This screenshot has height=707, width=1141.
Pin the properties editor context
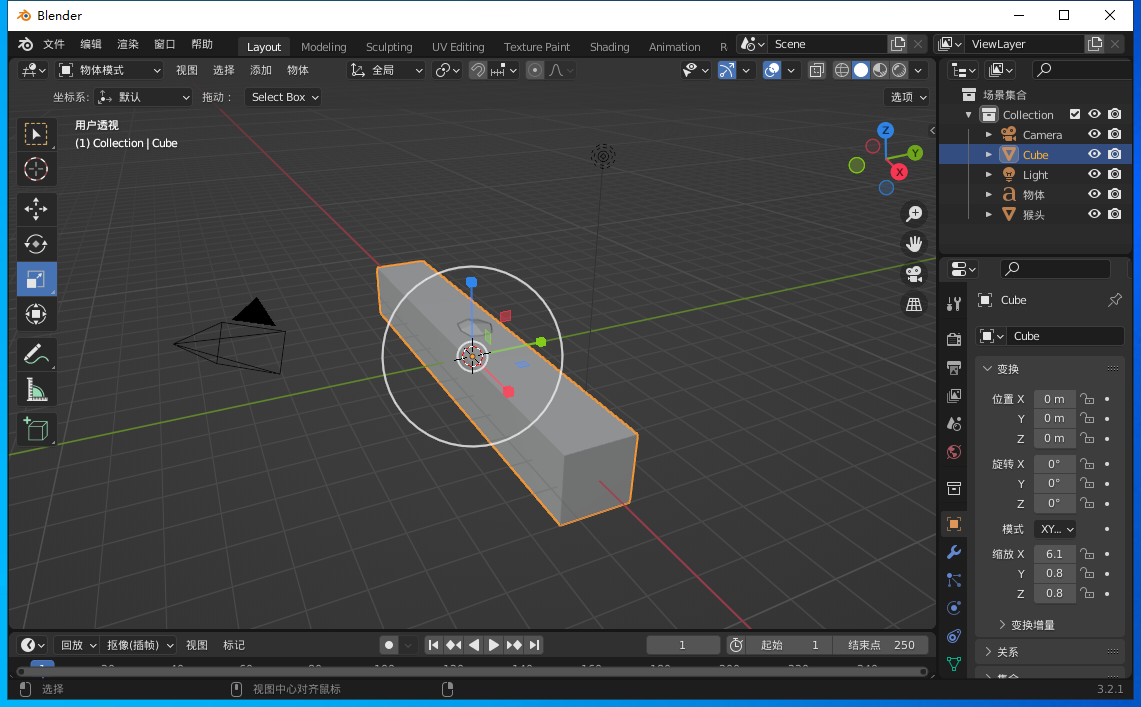point(1114,299)
